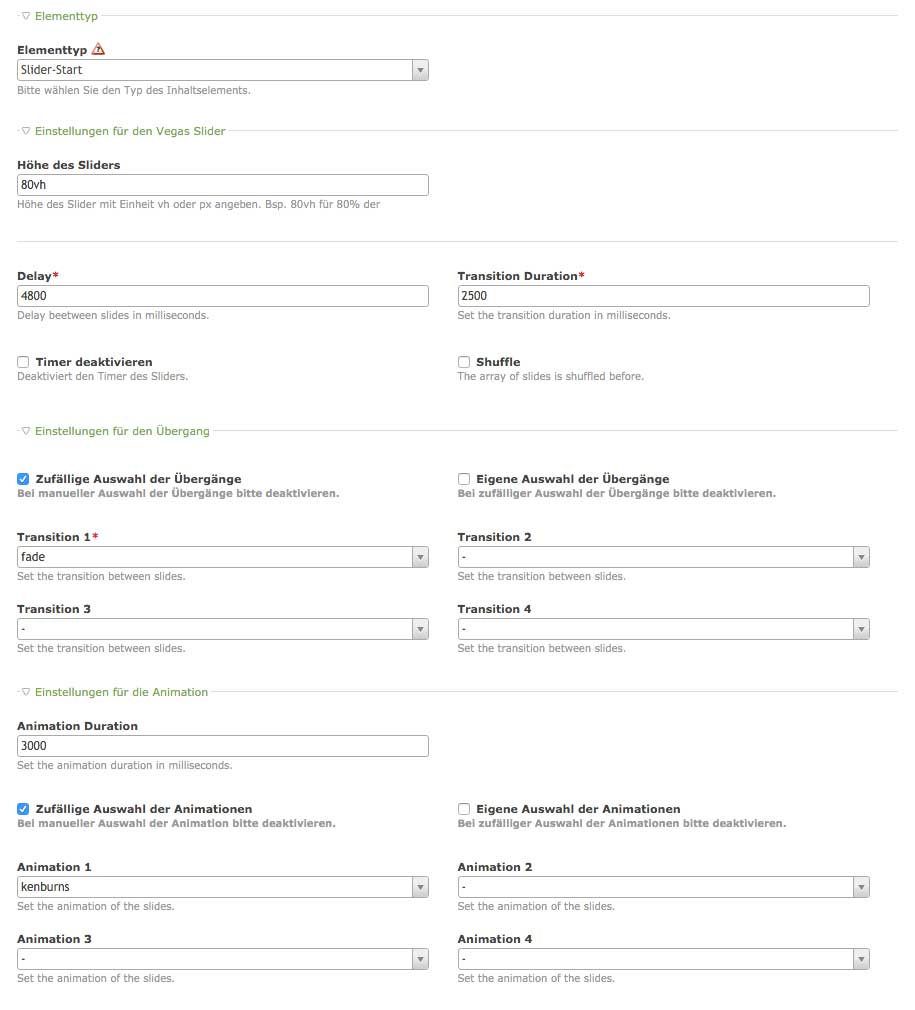Collapse the Elementtyp section triangle

(26, 16)
